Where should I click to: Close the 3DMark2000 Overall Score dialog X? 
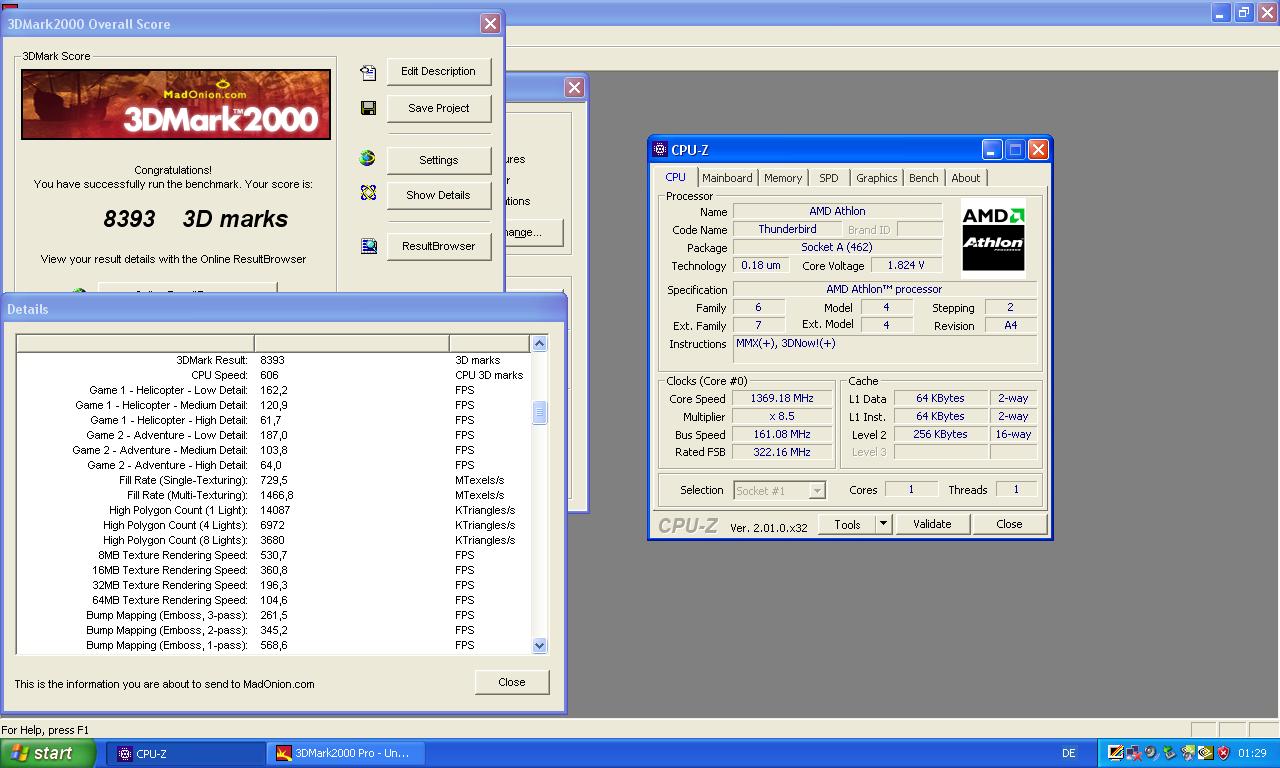click(490, 23)
